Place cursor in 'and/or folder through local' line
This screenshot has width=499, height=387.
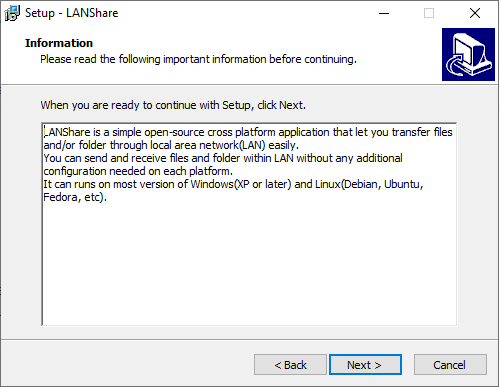tap(171, 145)
